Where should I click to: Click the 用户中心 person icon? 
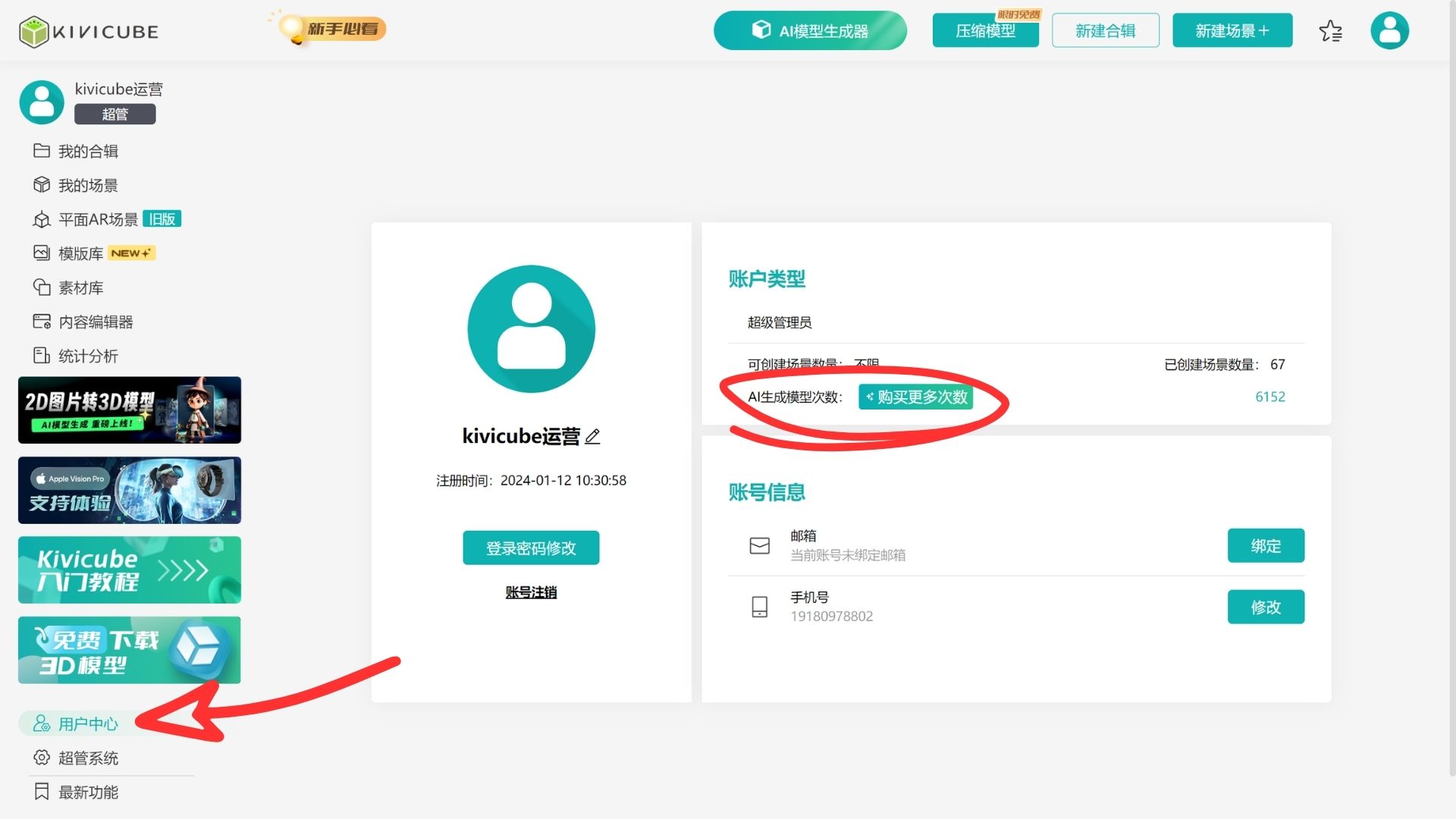pyautogui.click(x=42, y=723)
